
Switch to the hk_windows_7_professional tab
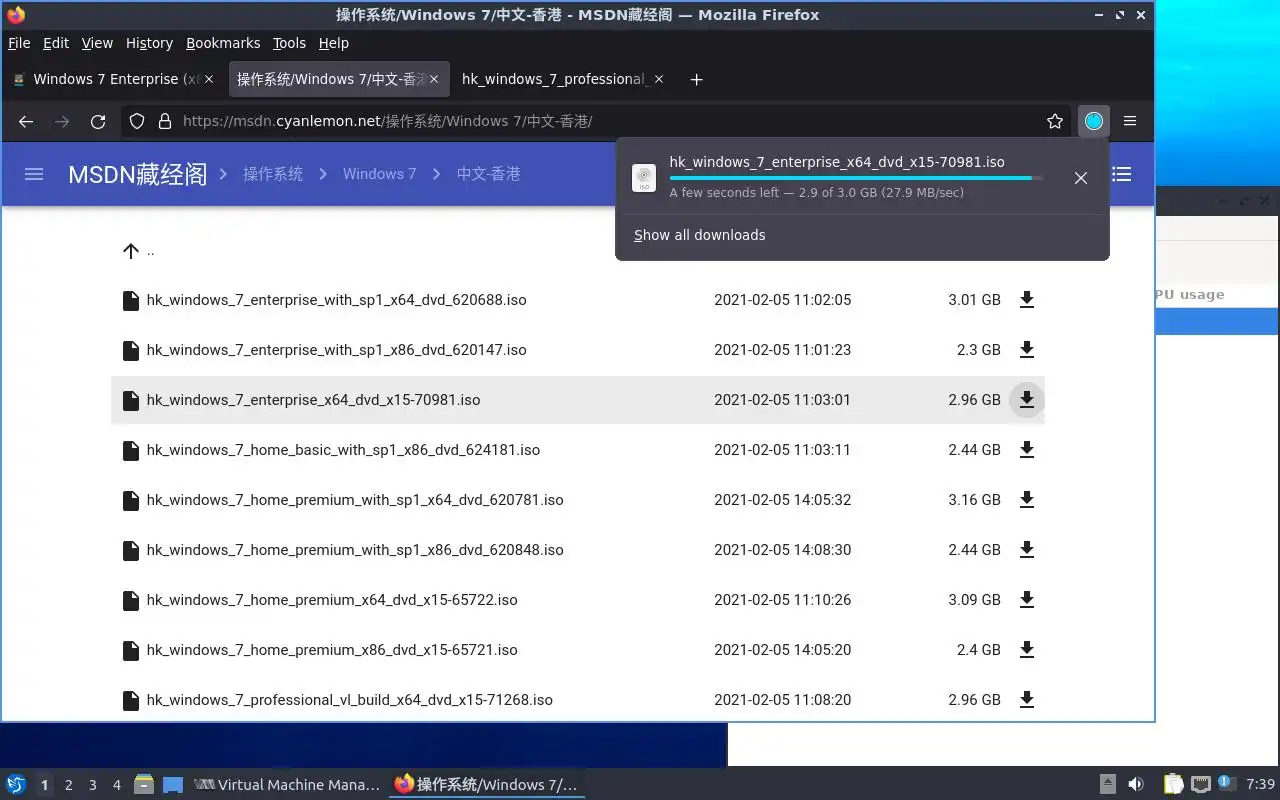point(564,79)
